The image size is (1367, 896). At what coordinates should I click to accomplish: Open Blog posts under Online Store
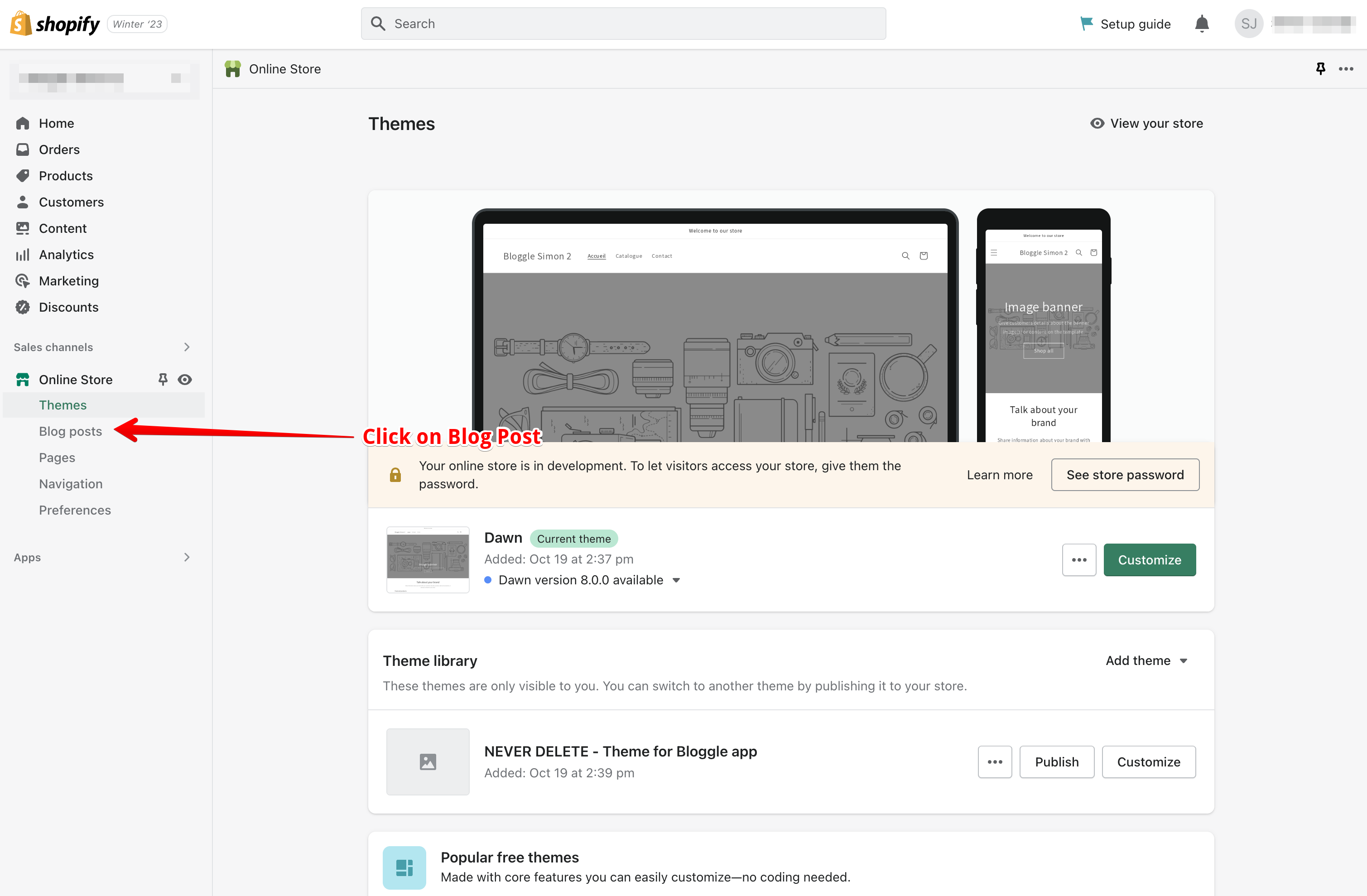[70, 431]
